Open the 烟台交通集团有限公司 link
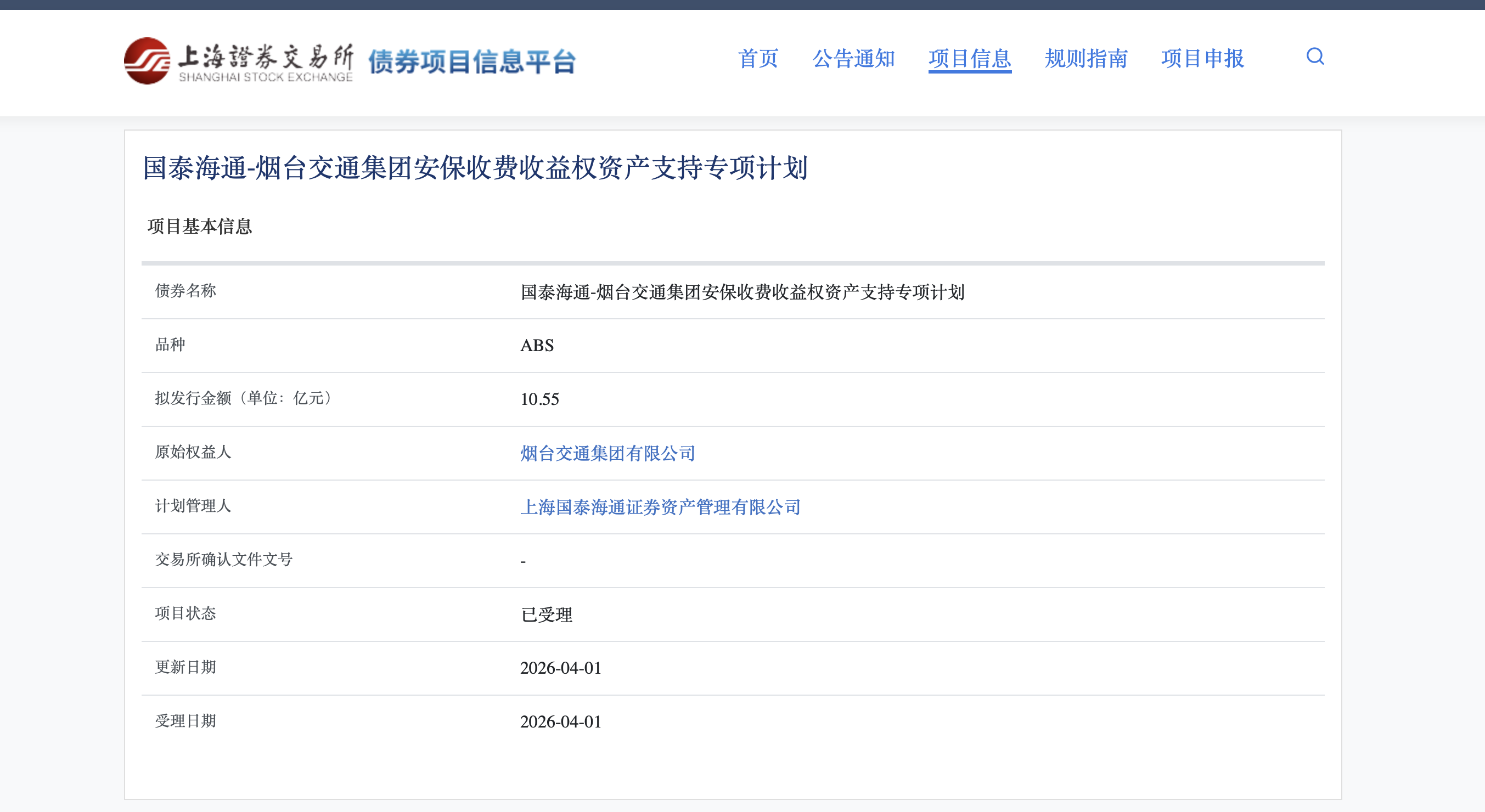 click(607, 454)
